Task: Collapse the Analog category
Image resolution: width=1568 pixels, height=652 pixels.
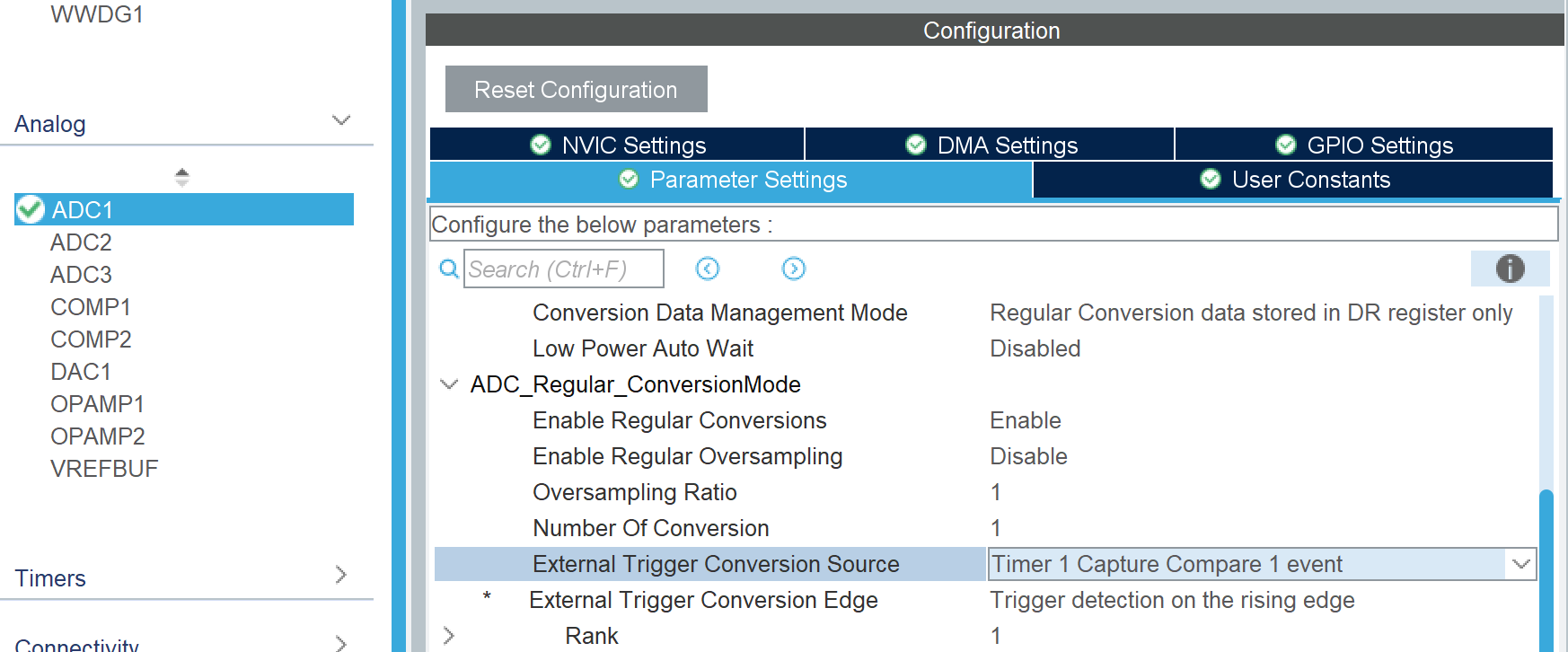Action: click(x=341, y=120)
